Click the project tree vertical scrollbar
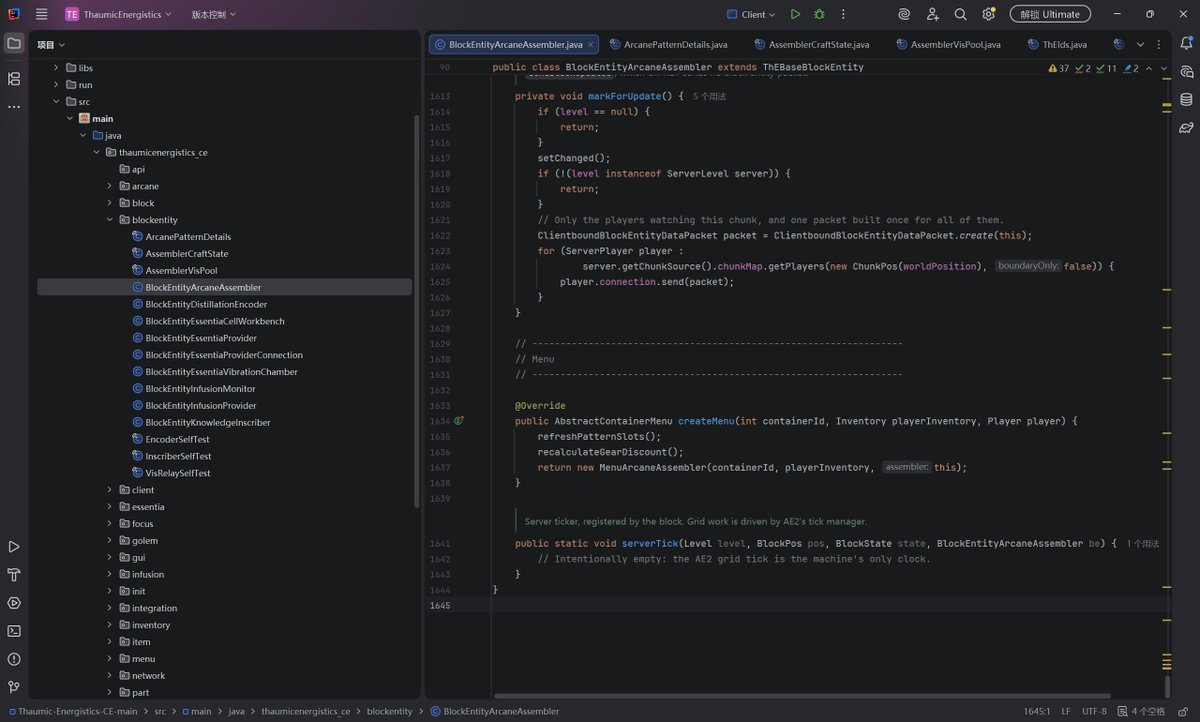The width and height of the screenshot is (1200, 722). 417,310
